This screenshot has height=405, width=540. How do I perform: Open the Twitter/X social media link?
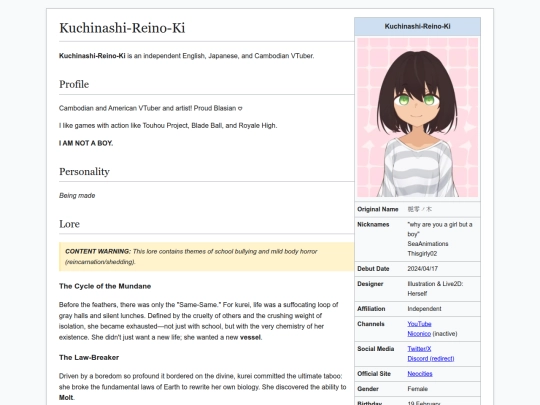point(419,349)
